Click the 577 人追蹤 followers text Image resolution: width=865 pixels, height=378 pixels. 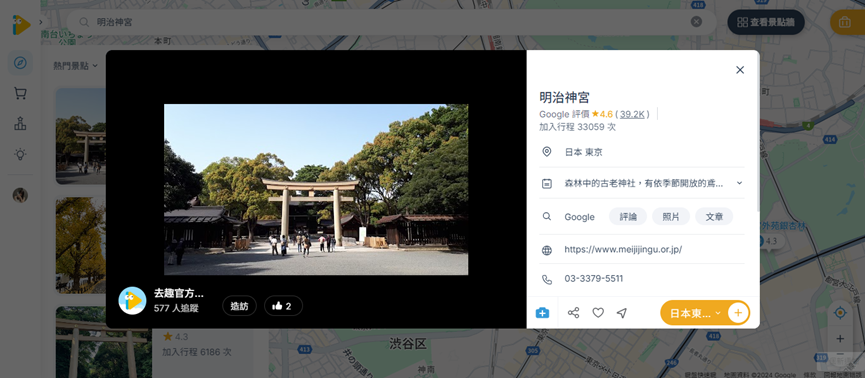[x=176, y=308]
